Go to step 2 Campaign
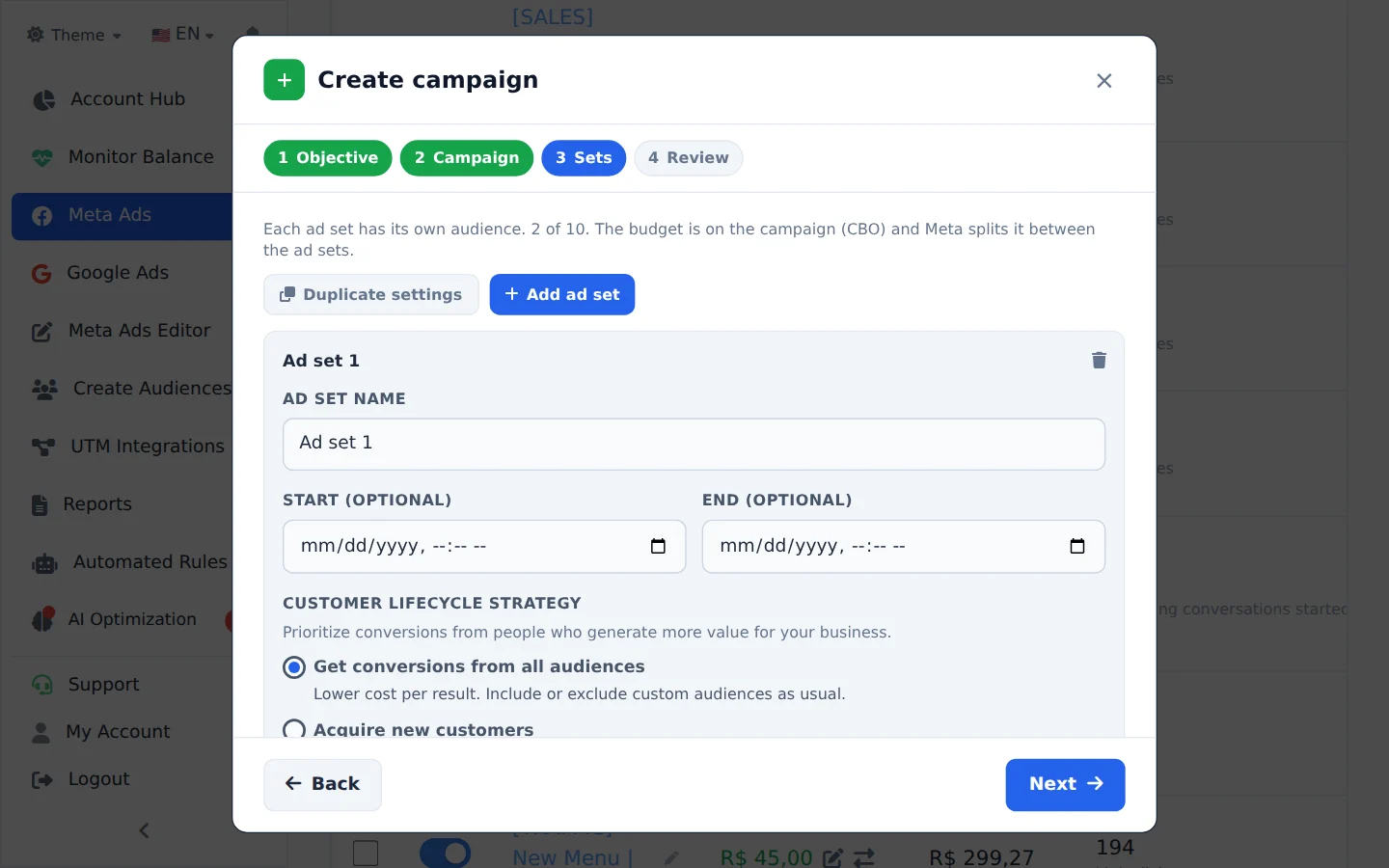1389x868 pixels. point(467,158)
